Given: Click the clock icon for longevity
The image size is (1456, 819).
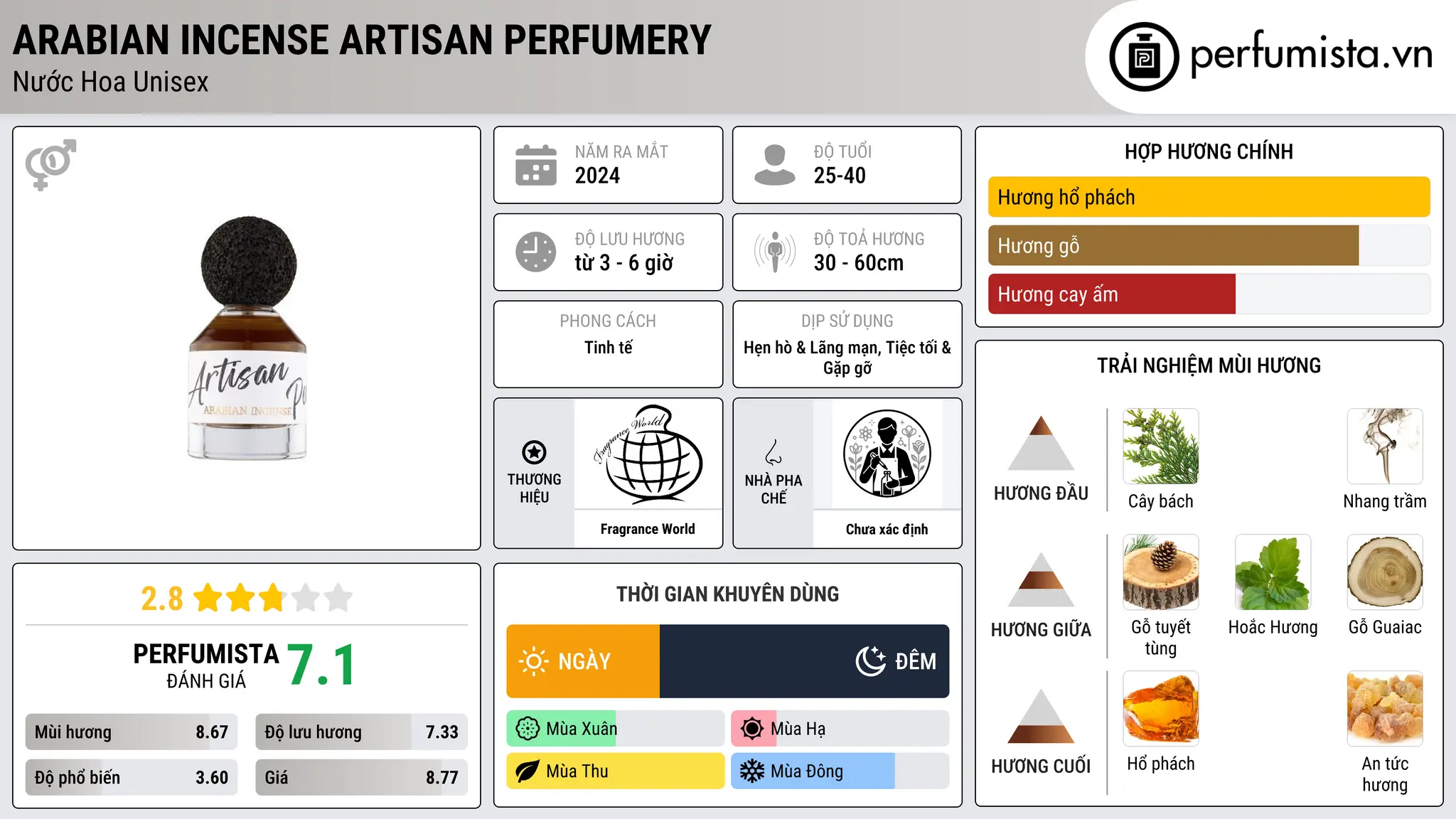Looking at the screenshot, I should [x=536, y=252].
